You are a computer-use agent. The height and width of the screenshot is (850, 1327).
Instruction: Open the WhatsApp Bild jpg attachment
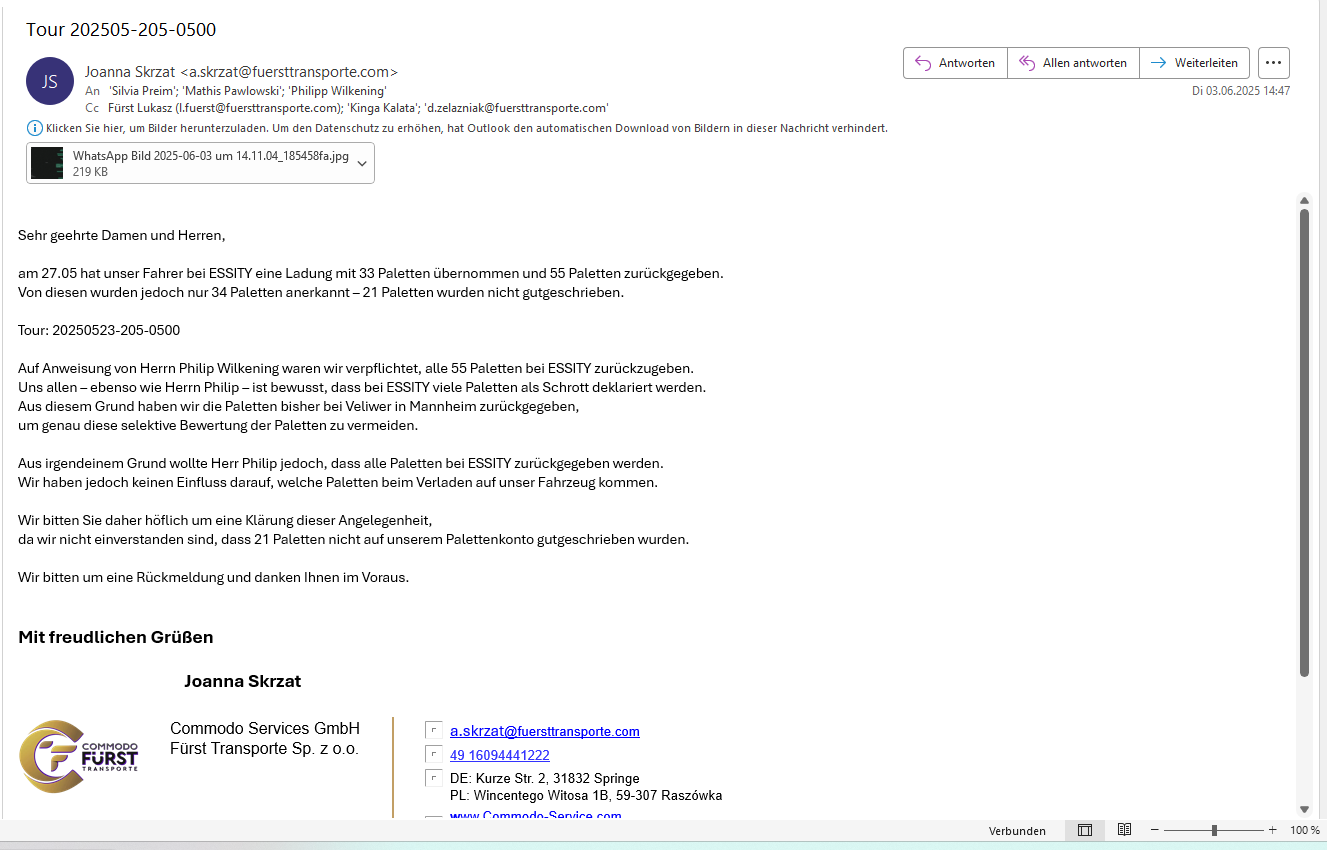click(x=190, y=163)
